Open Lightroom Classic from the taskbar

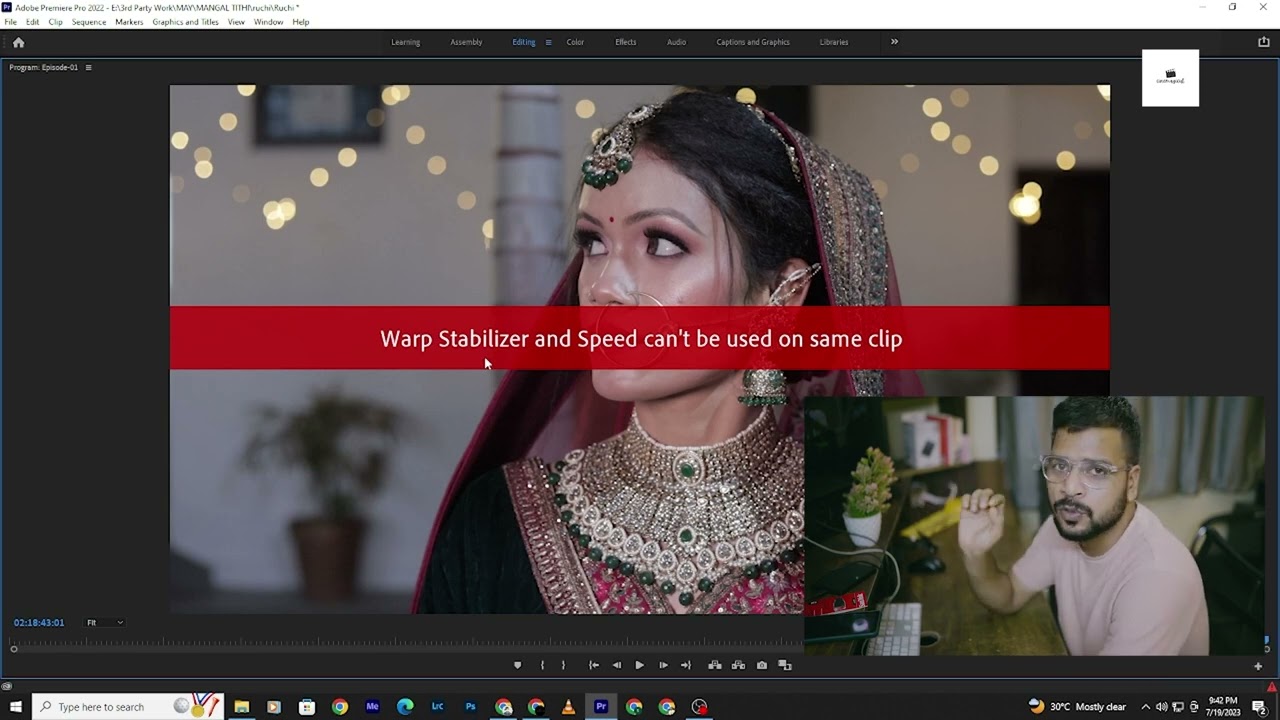coord(438,707)
